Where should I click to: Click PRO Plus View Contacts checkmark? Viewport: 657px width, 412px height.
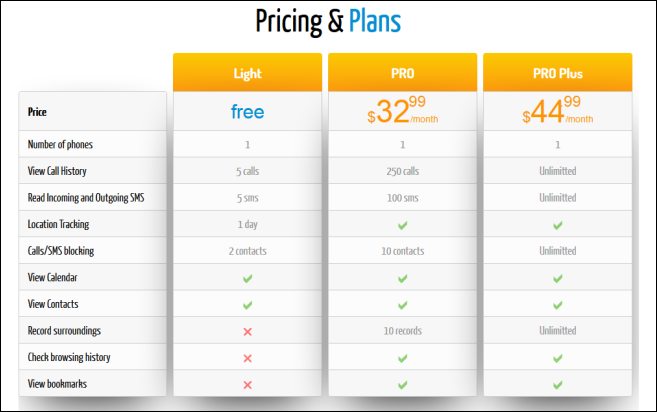(558, 304)
